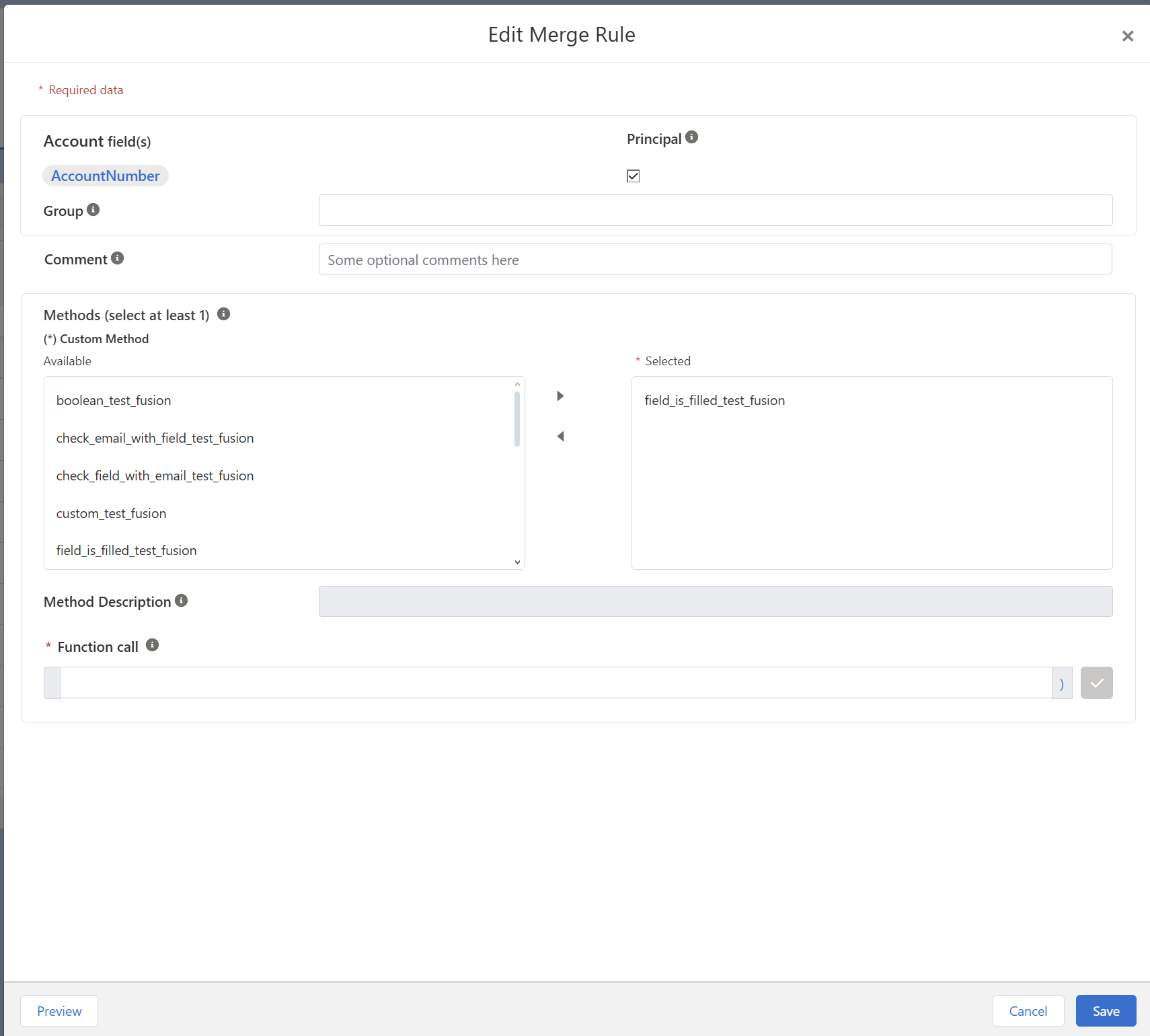Image resolution: width=1150 pixels, height=1036 pixels.
Task: Select custom_test_fusion in Available list
Action: coord(278,513)
